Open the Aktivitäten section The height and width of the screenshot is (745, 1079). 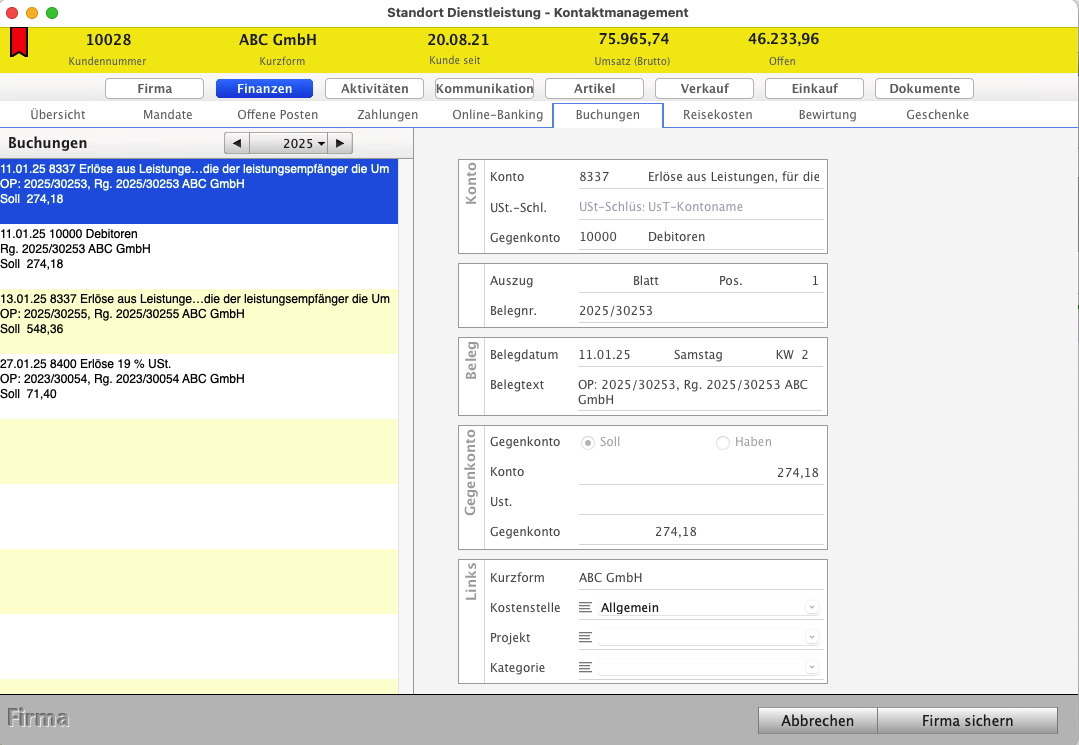[x=374, y=89]
